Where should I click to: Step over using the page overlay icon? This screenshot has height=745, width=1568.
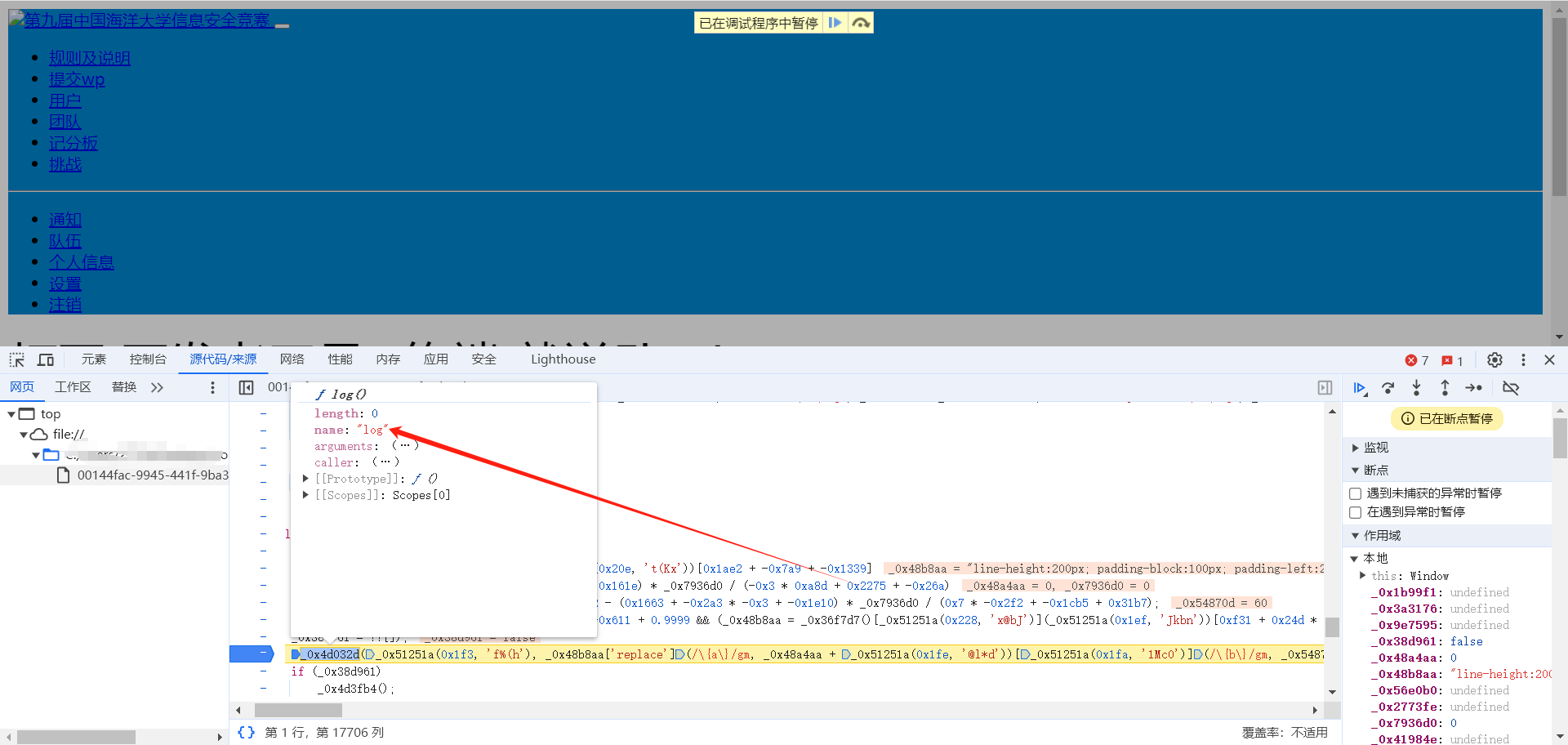click(x=861, y=23)
